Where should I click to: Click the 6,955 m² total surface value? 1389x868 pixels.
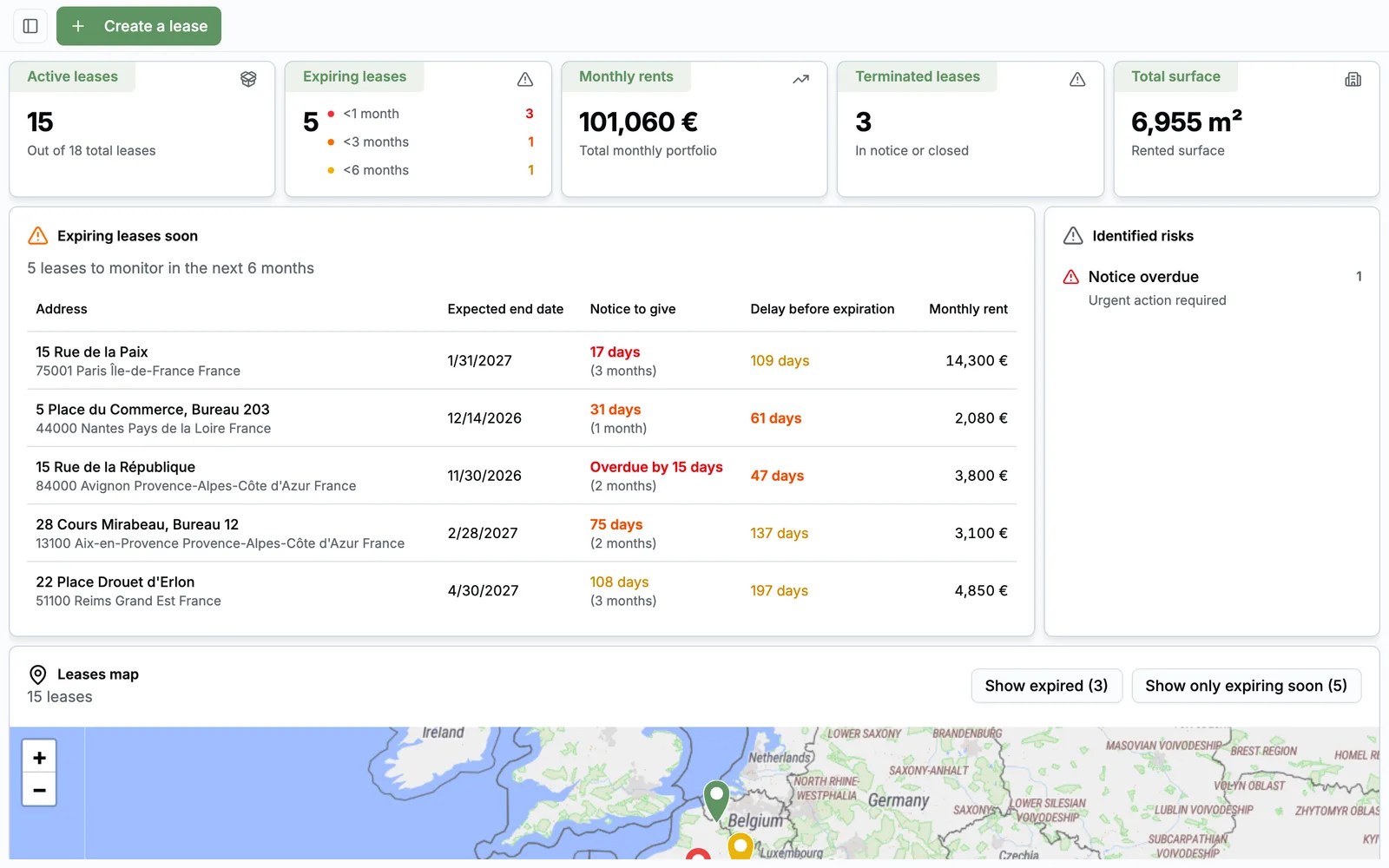pyautogui.click(x=1187, y=122)
